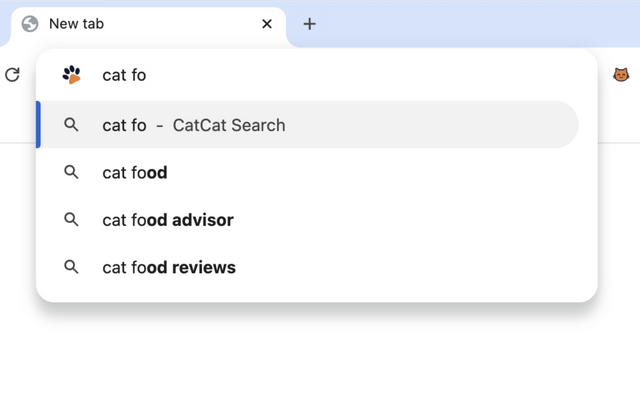Click the globe favicon on New tab
This screenshot has height=400, width=640.
30,24
